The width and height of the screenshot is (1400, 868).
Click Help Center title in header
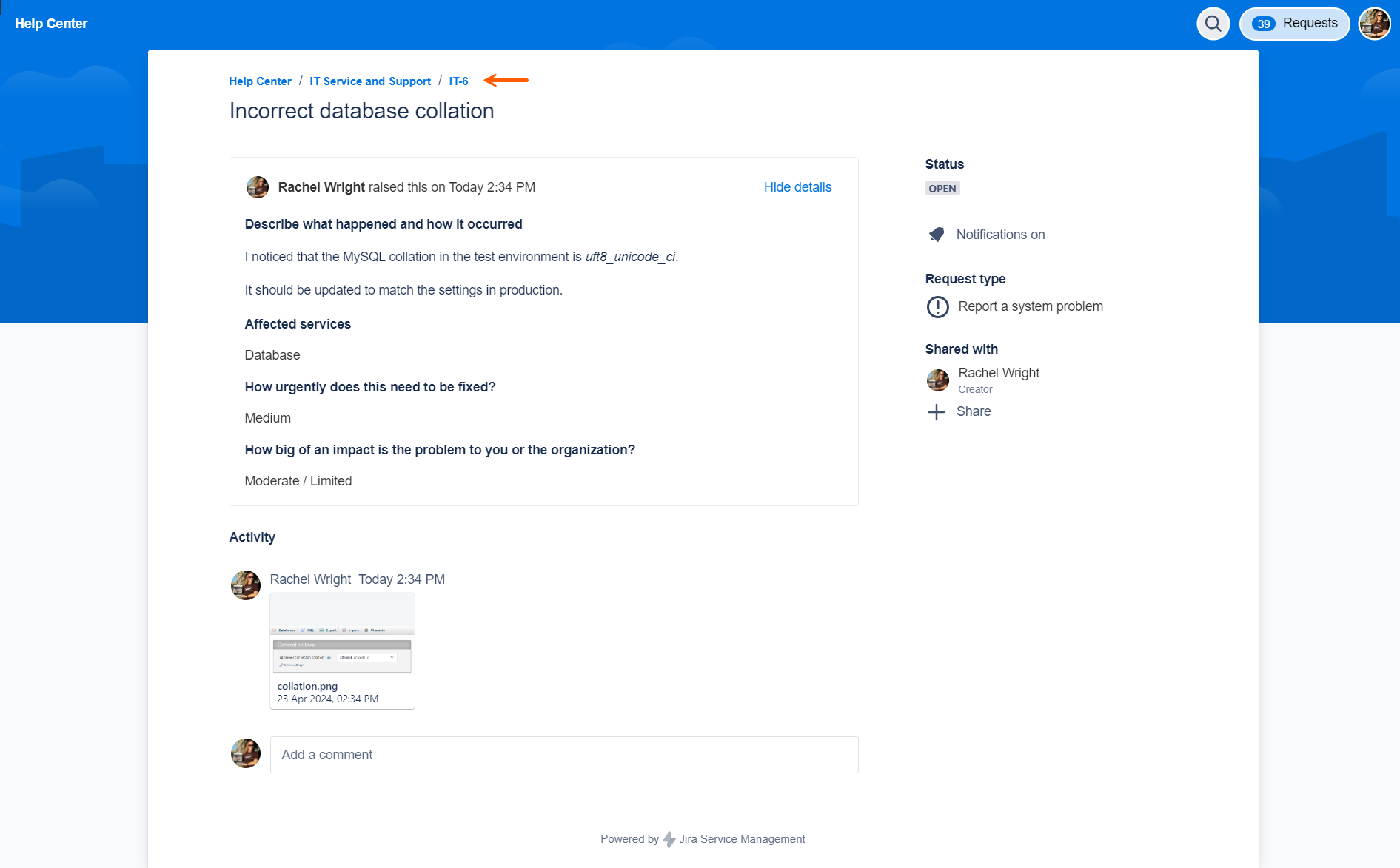pos(51,24)
